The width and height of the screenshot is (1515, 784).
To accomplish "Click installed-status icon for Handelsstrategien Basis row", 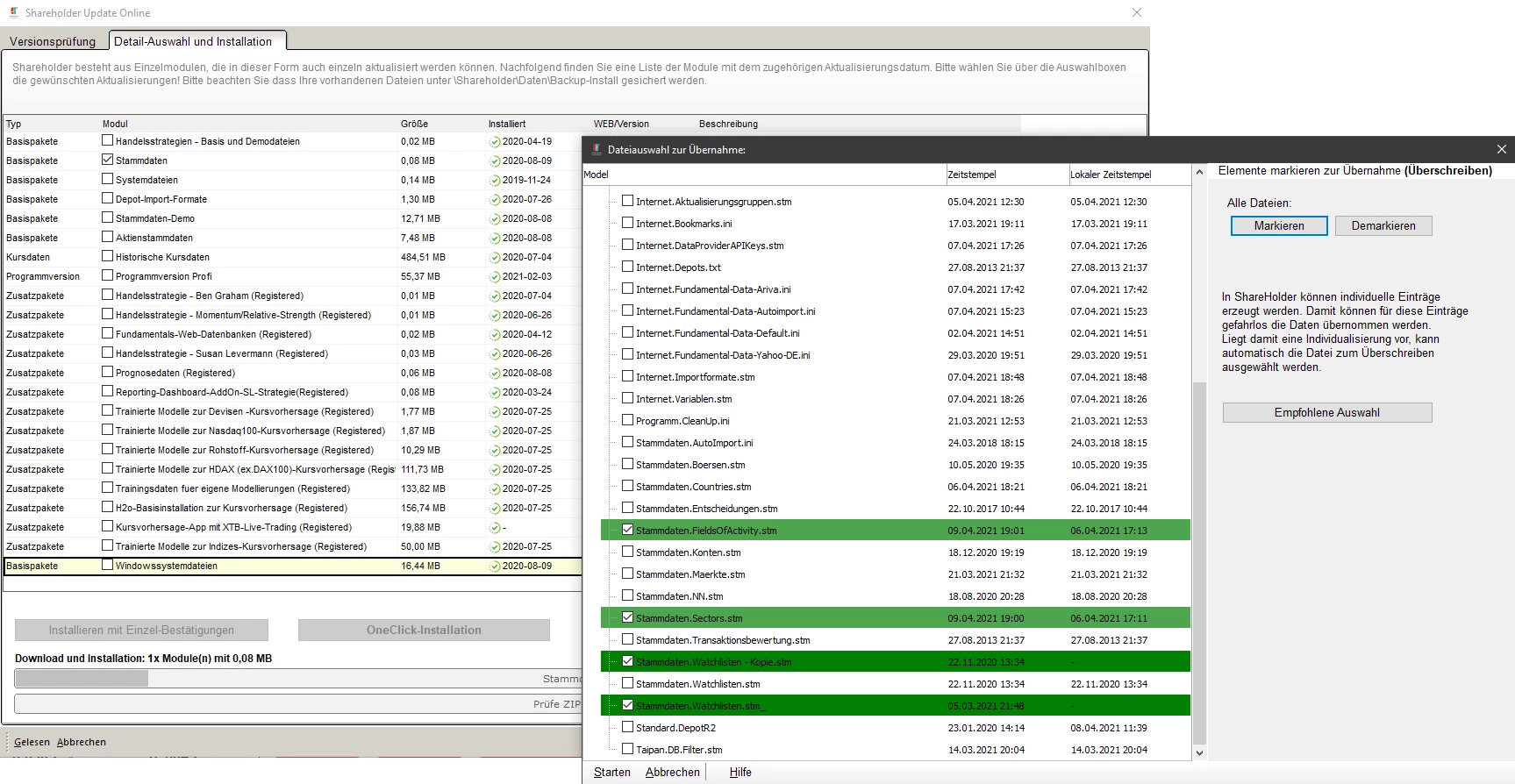I will pyautogui.click(x=495, y=142).
